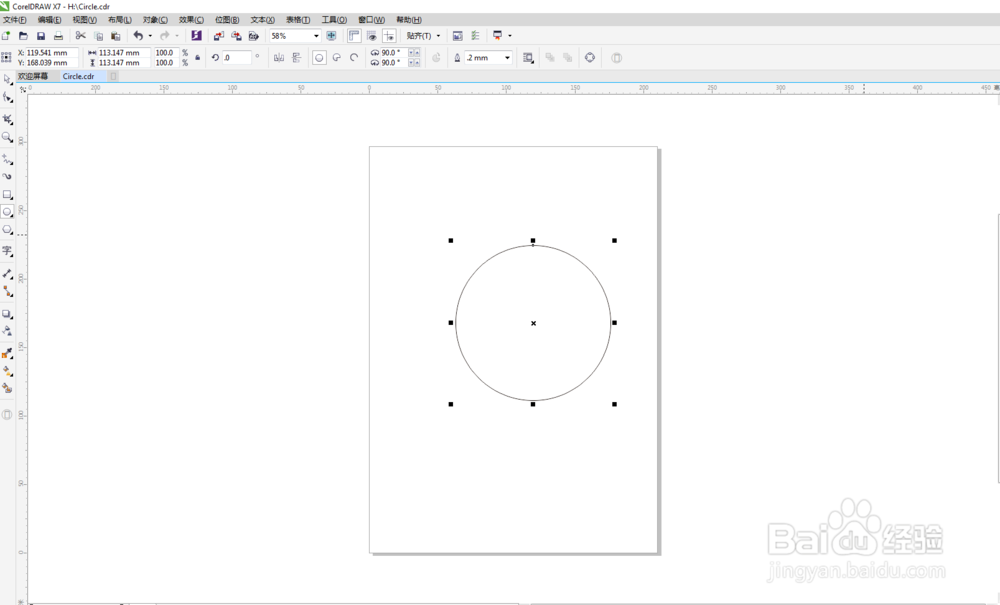The height and width of the screenshot is (605, 1000).
Task: Select the Rectangle tool in toolbox
Action: click(x=8, y=194)
